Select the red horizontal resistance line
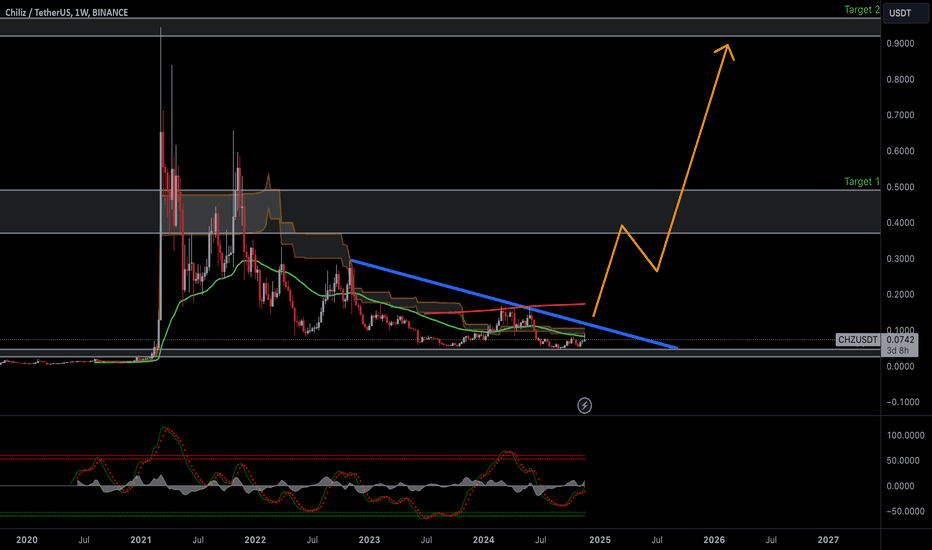The width and height of the screenshot is (932, 550). [x=504, y=309]
